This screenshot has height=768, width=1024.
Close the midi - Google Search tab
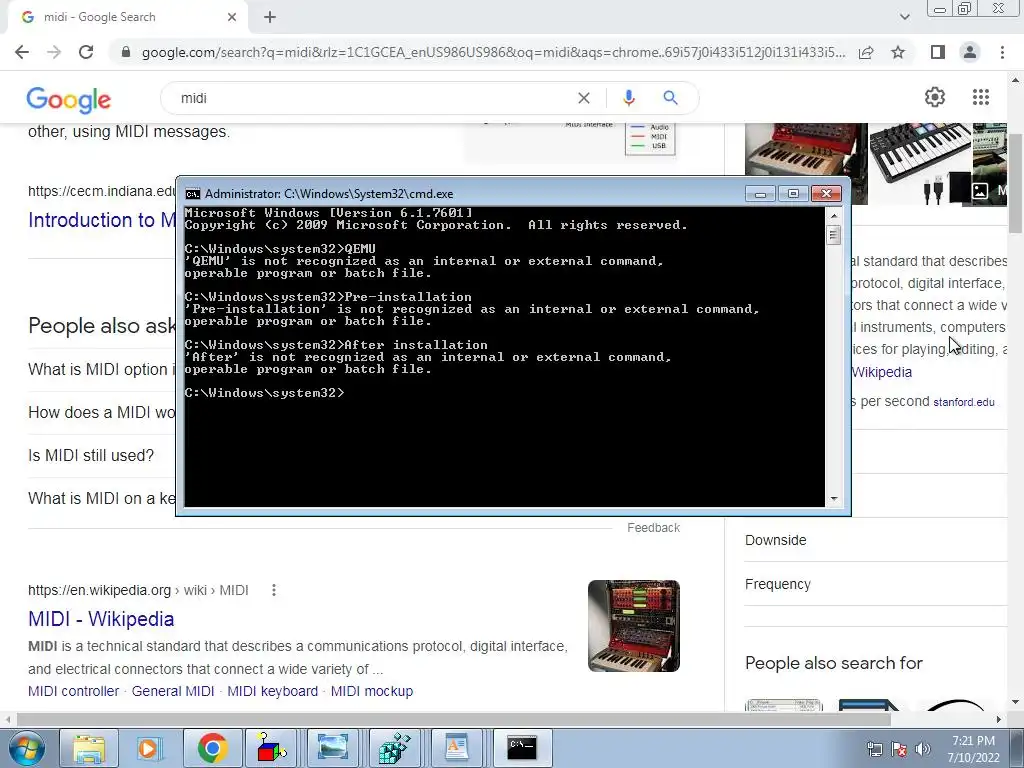tap(232, 17)
